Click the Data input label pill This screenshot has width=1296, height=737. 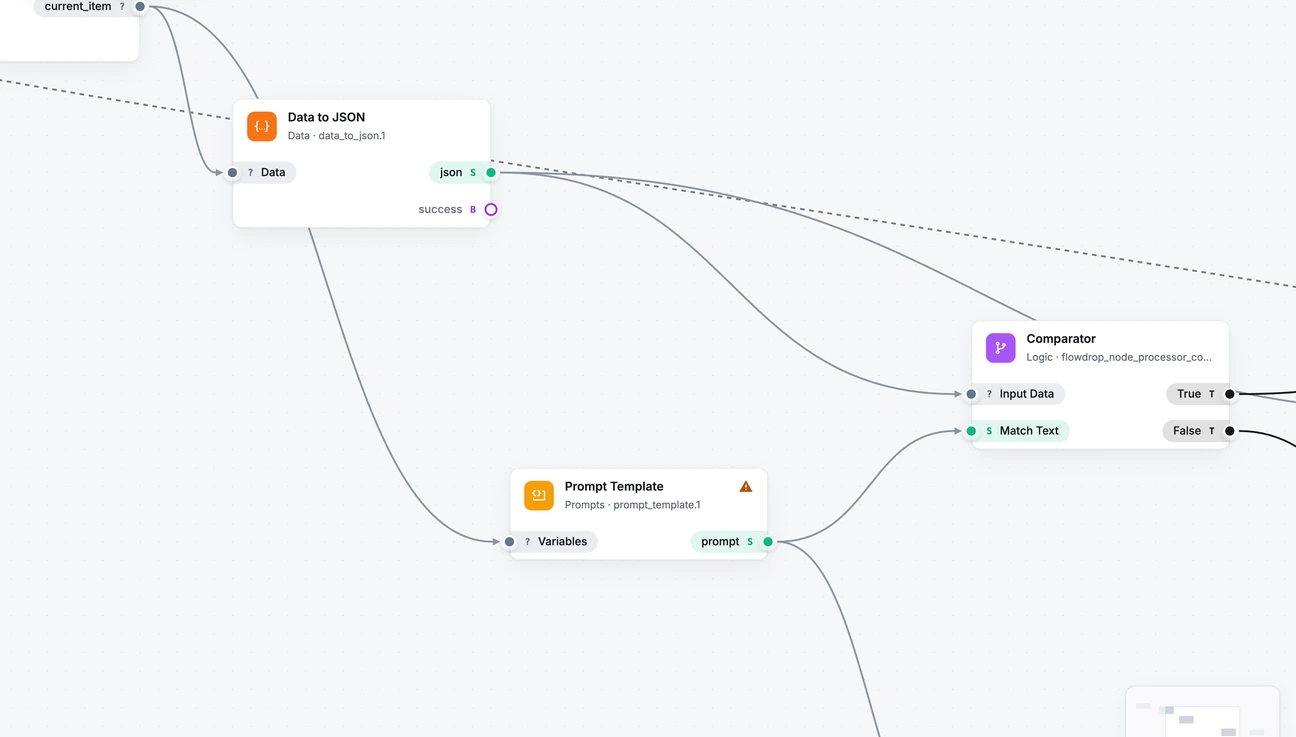265,173
